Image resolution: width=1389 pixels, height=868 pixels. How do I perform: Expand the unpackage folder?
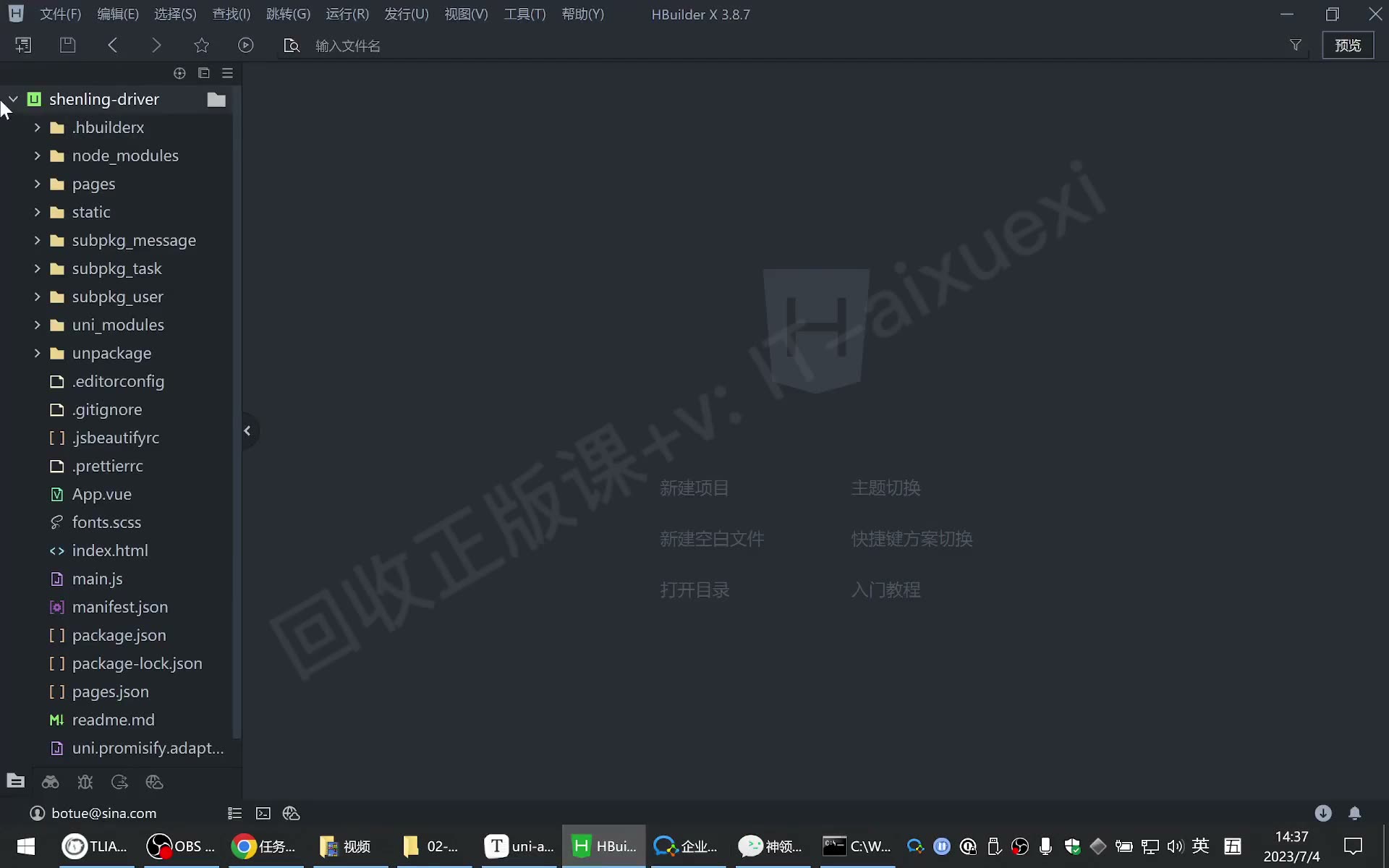click(x=37, y=353)
